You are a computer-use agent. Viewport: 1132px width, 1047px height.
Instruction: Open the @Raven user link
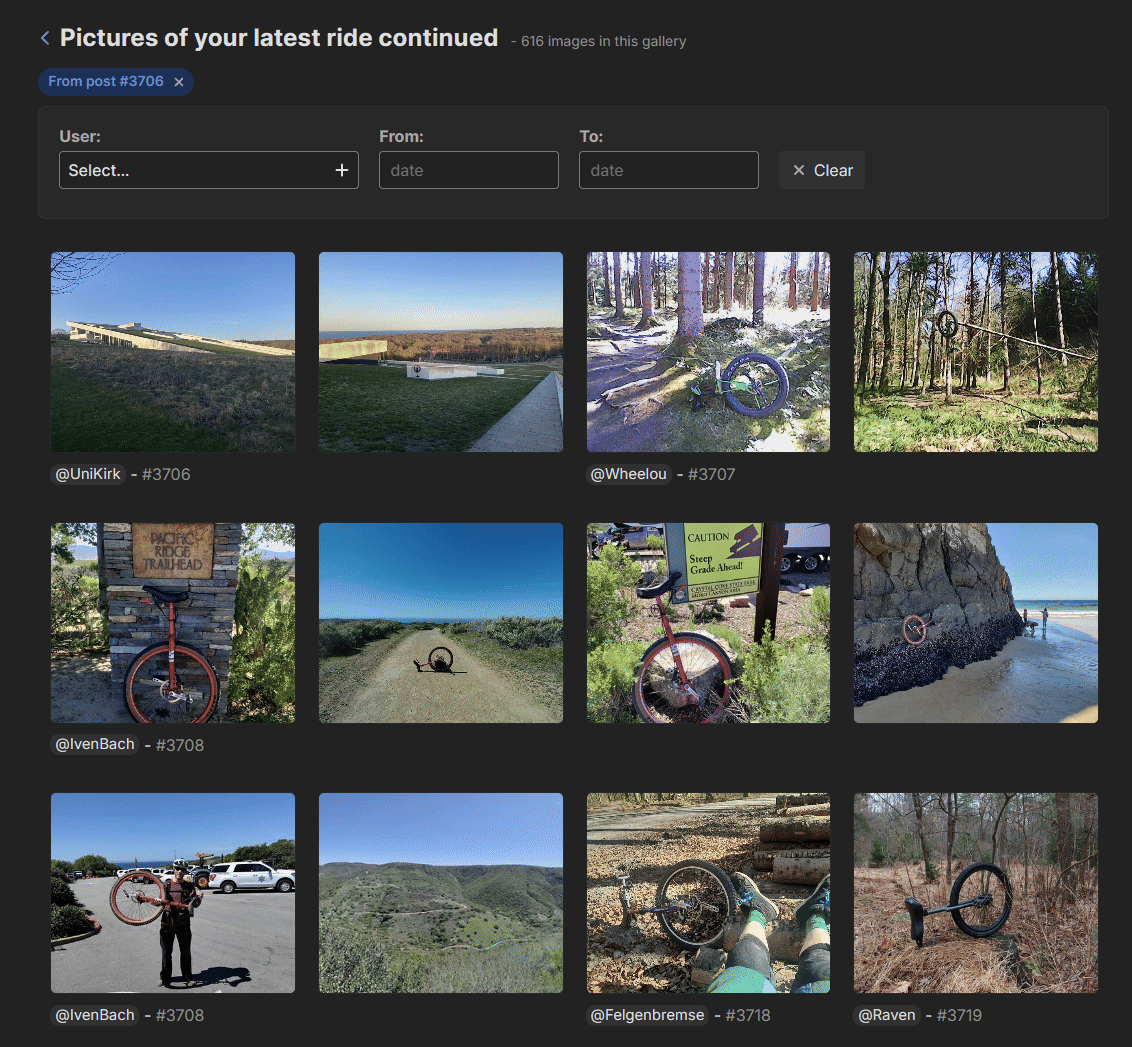click(887, 1015)
